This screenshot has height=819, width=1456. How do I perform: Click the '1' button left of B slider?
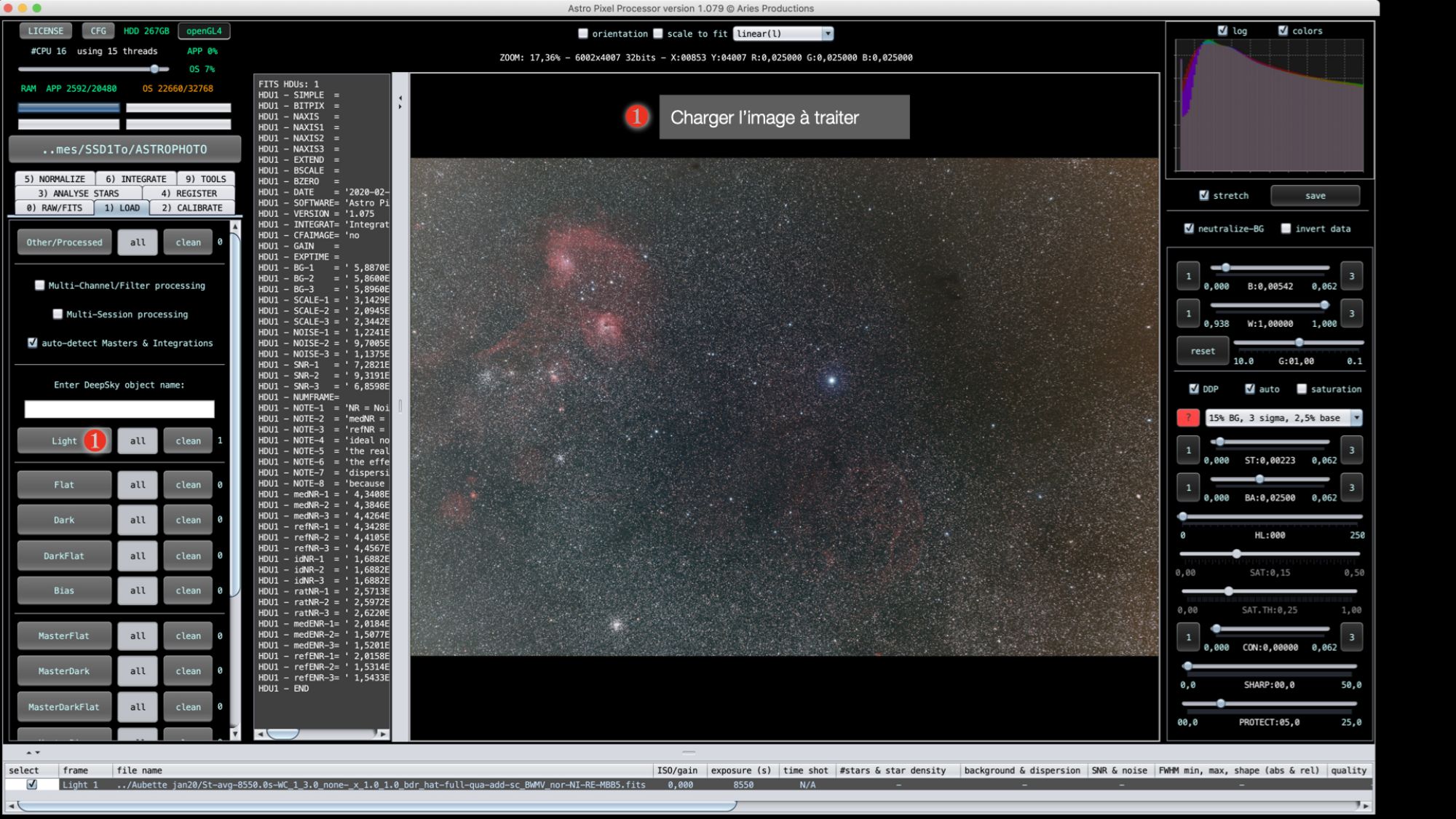click(x=1188, y=276)
